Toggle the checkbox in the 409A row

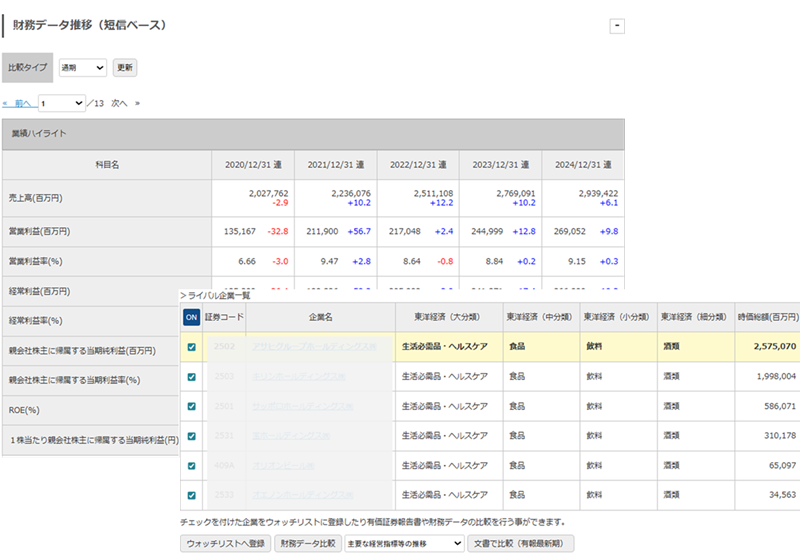click(x=191, y=465)
